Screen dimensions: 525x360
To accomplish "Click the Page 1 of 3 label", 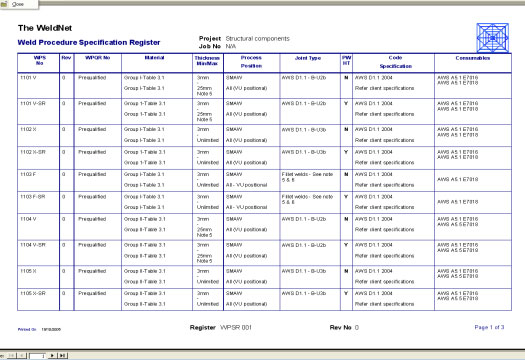I will [489, 327].
